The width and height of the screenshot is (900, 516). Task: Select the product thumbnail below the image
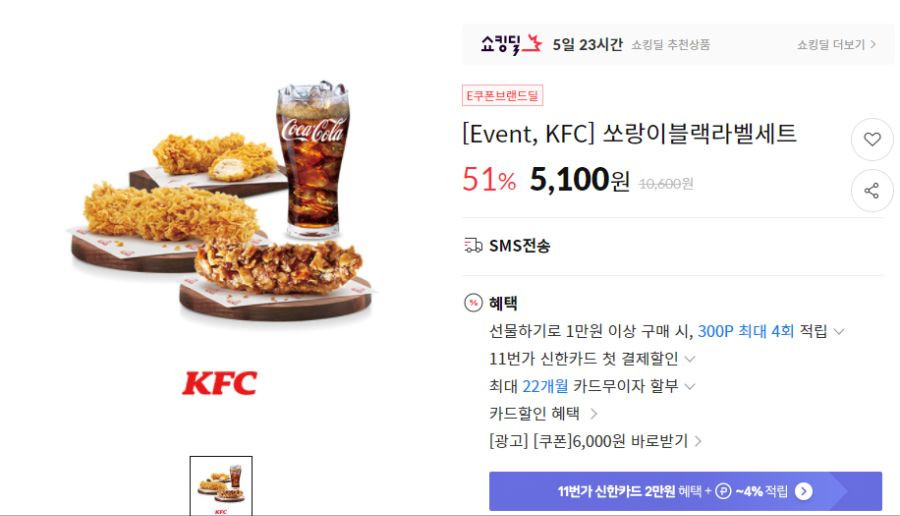point(221,486)
